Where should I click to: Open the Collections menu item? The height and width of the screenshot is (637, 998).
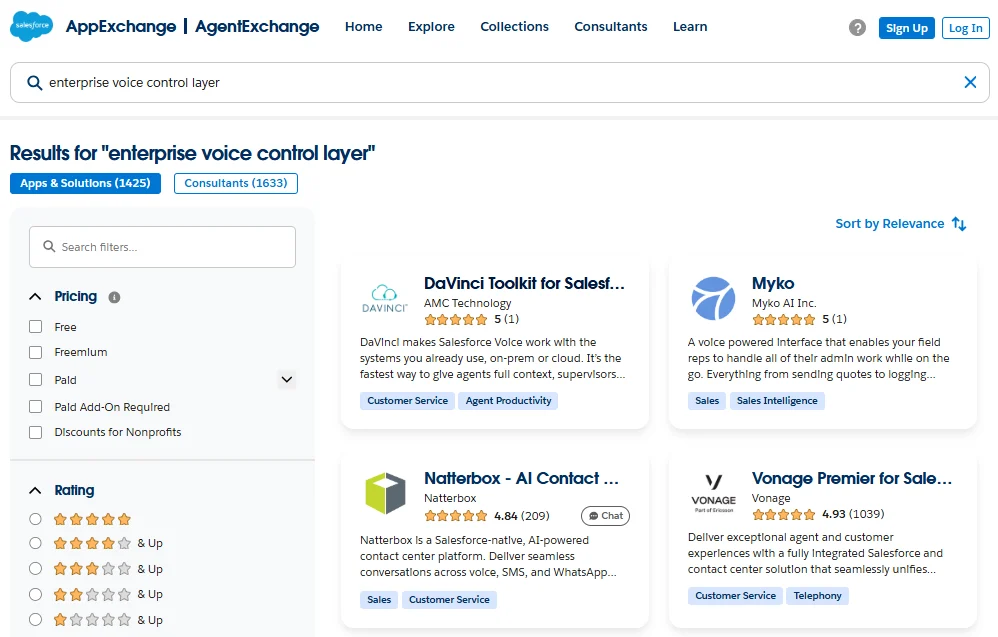coord(514,27)
